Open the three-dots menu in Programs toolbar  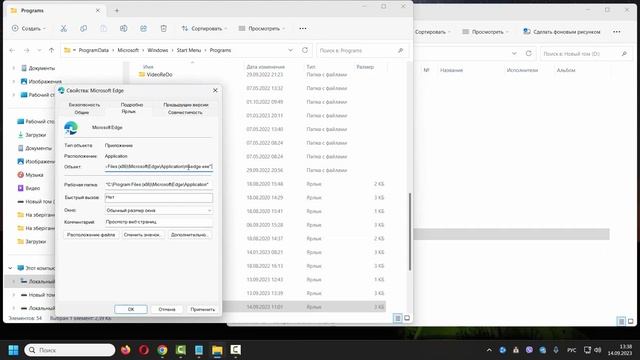tap(302, 29)
